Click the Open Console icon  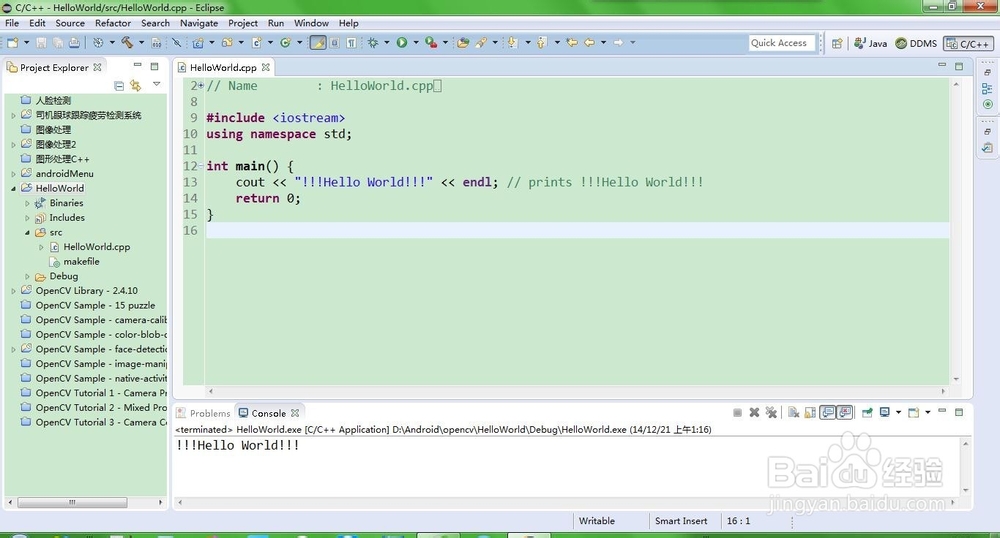click(x=914, y=412)
